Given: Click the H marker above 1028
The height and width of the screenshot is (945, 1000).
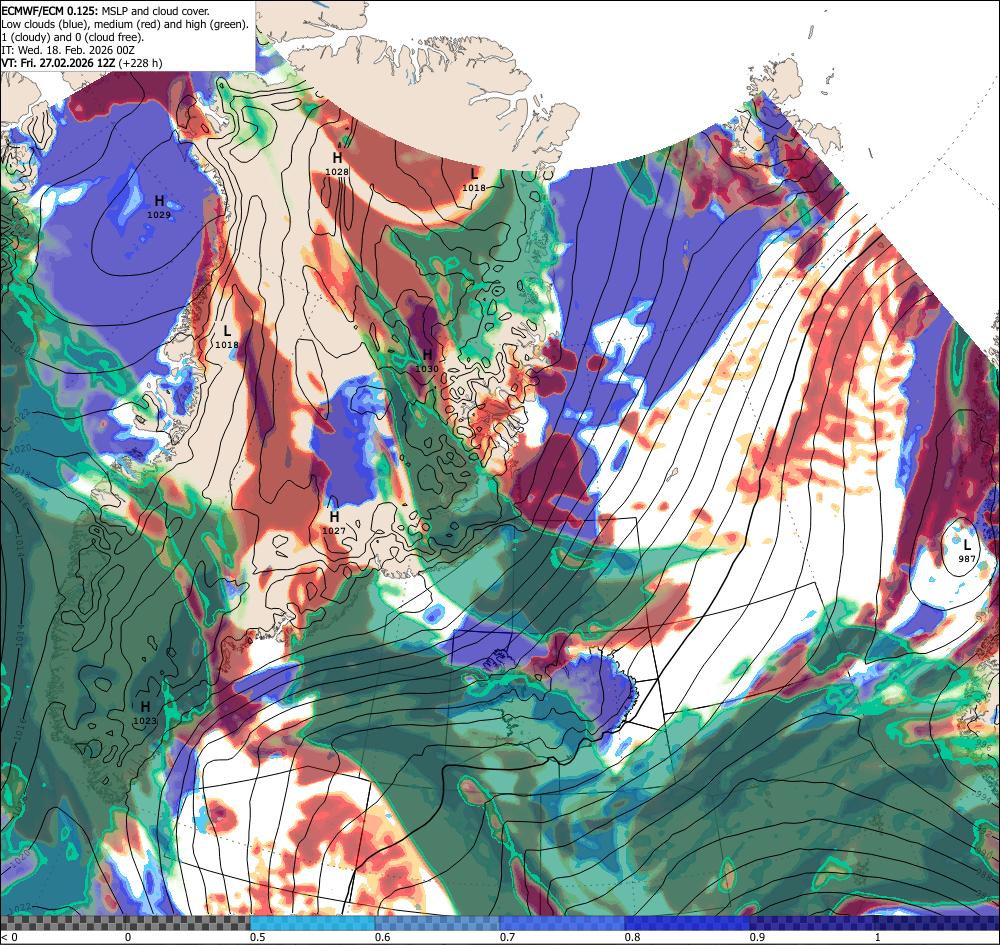Looking at the screenshot, I should (x=337, y=158).
